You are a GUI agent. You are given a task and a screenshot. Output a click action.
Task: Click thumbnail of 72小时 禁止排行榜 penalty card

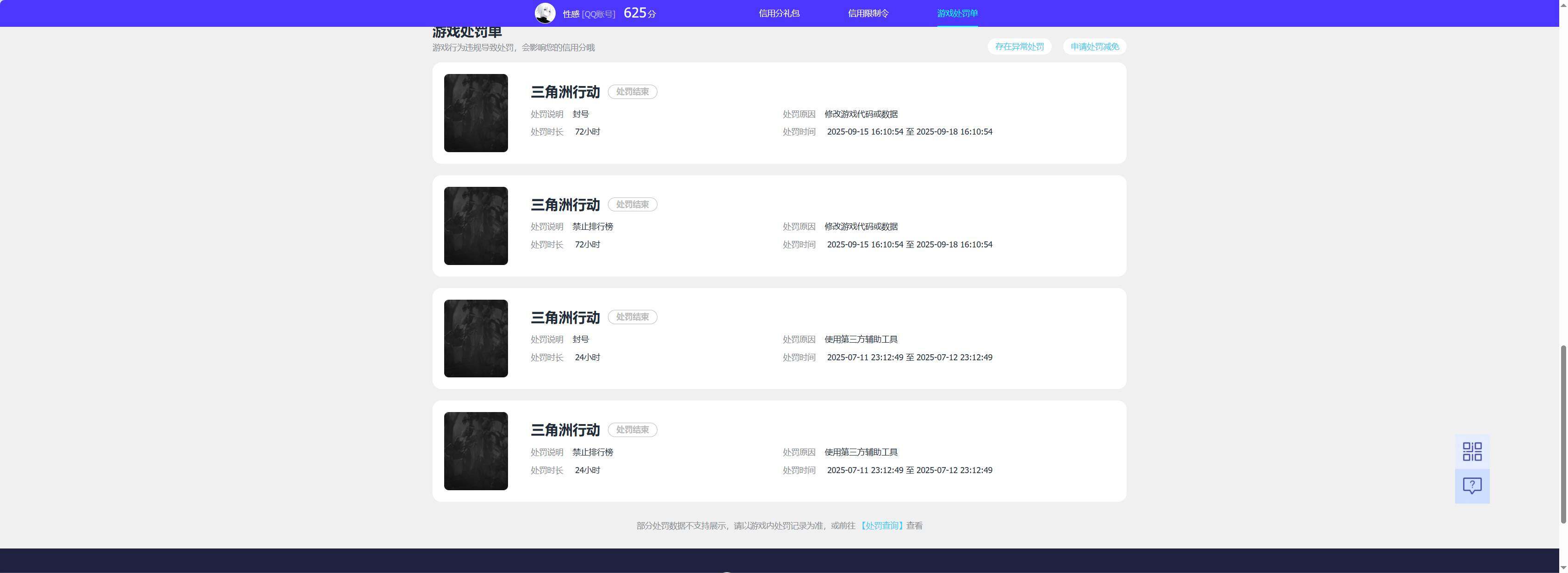pos(476,226)
